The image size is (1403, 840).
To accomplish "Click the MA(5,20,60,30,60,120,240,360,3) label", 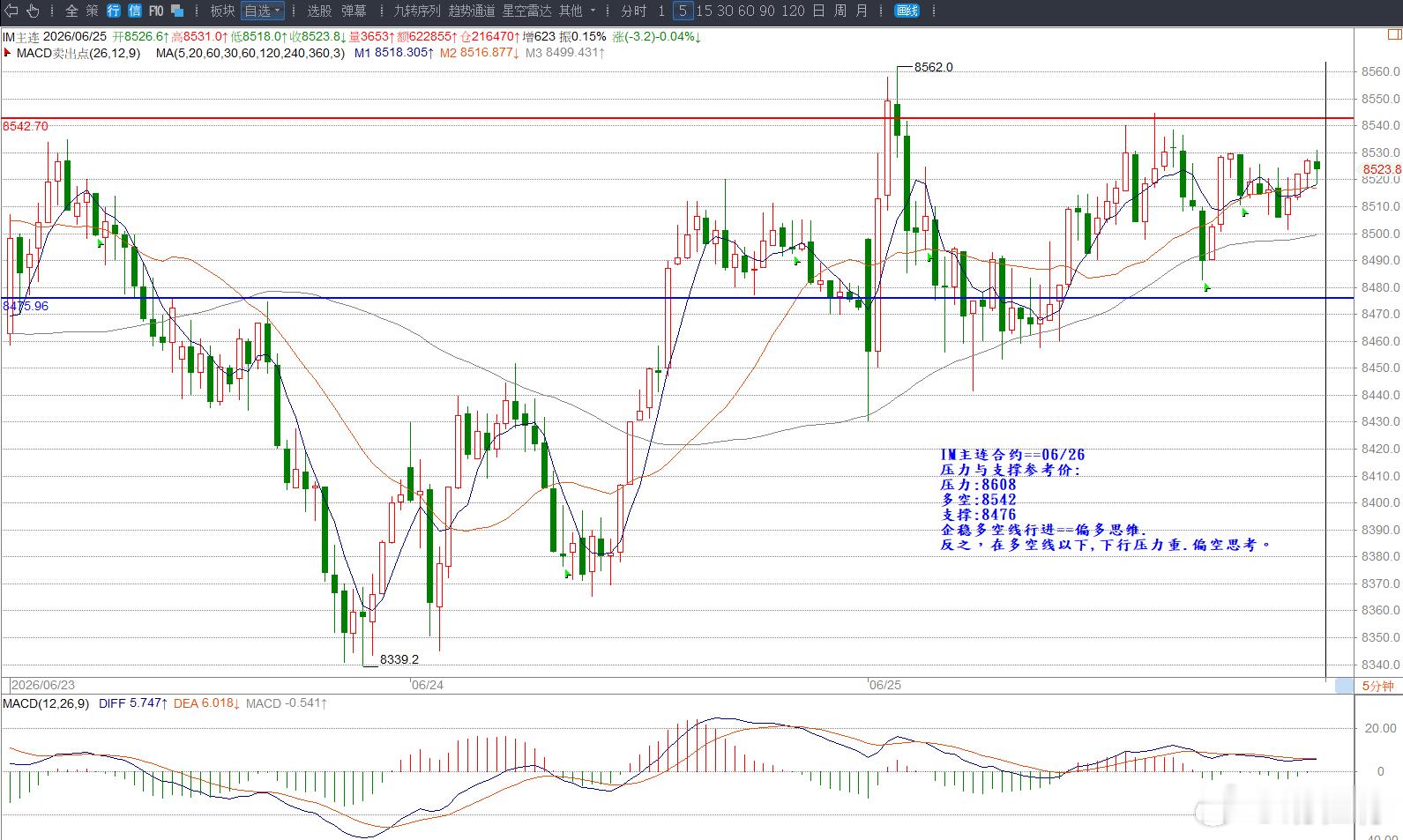I will tap(250, 53).
